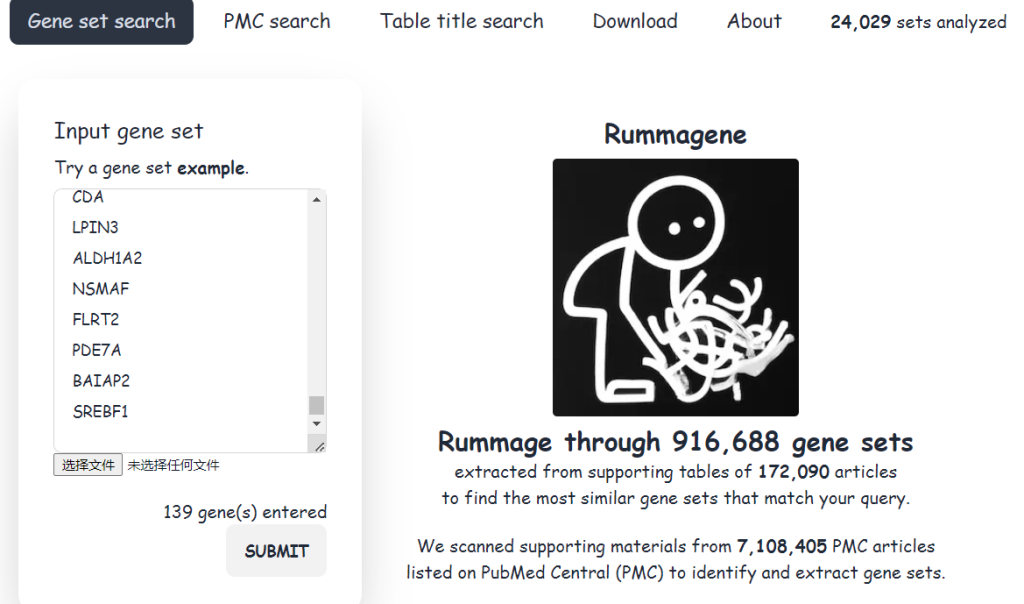Open the Table title search tab
The height and width of the screenshot is (604, 1024).
(x=461, y=21)
